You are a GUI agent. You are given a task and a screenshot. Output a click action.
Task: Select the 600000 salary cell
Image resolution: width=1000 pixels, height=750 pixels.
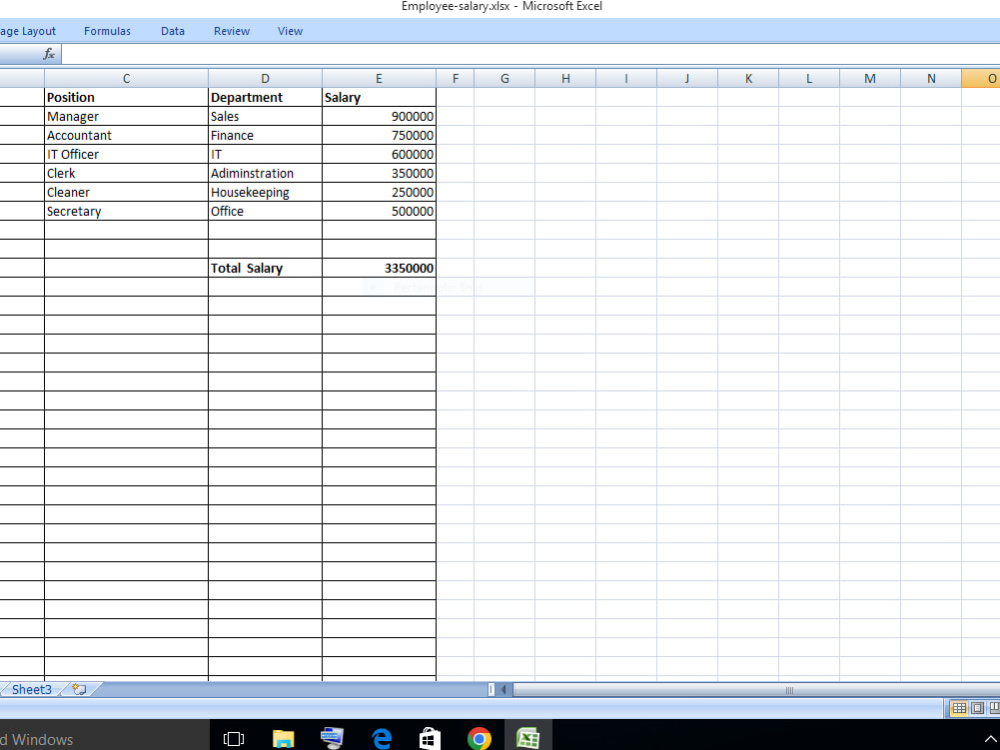379,154
